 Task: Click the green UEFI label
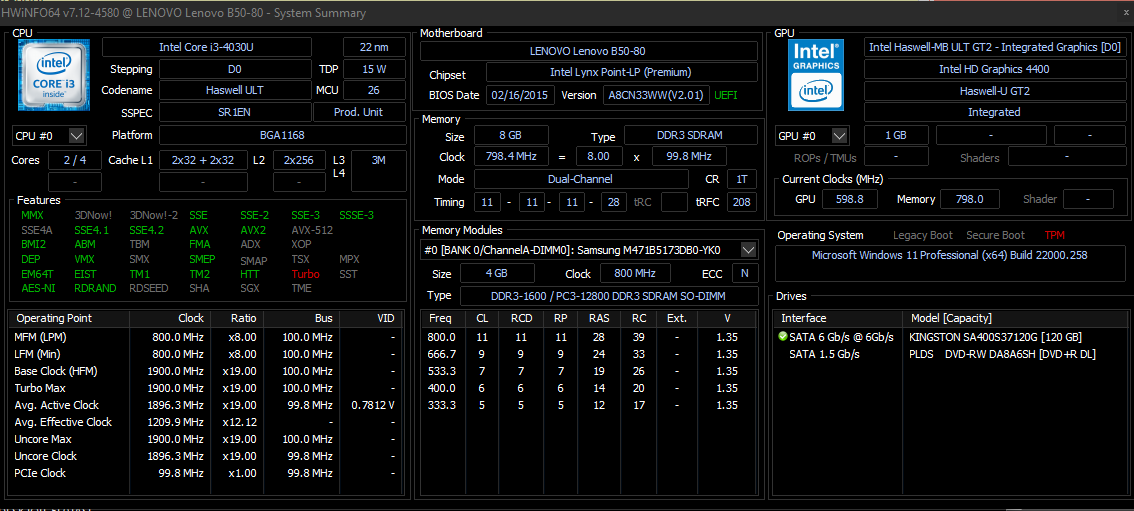(726, 95)
